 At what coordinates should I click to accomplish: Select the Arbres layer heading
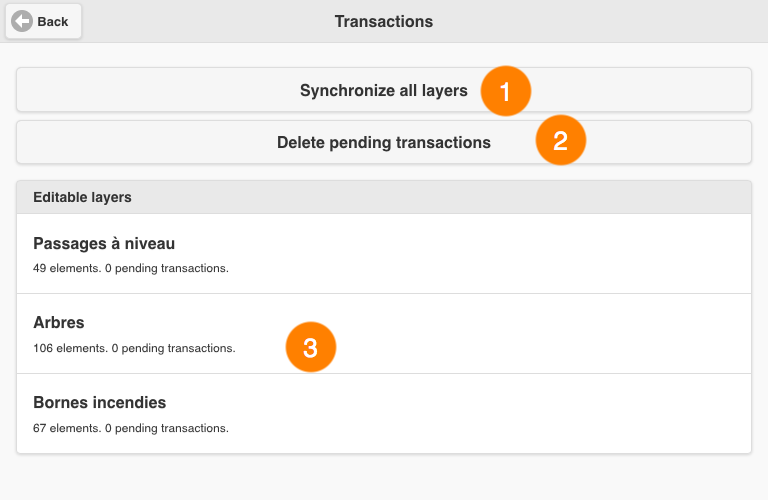(x=59, y=322)
